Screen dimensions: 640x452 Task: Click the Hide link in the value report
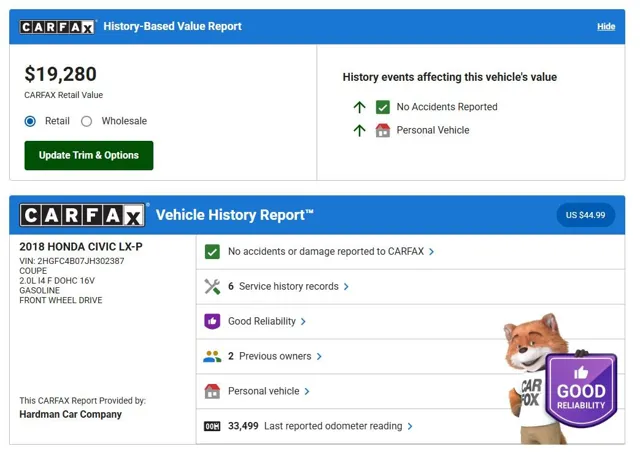tap(606, 27)
